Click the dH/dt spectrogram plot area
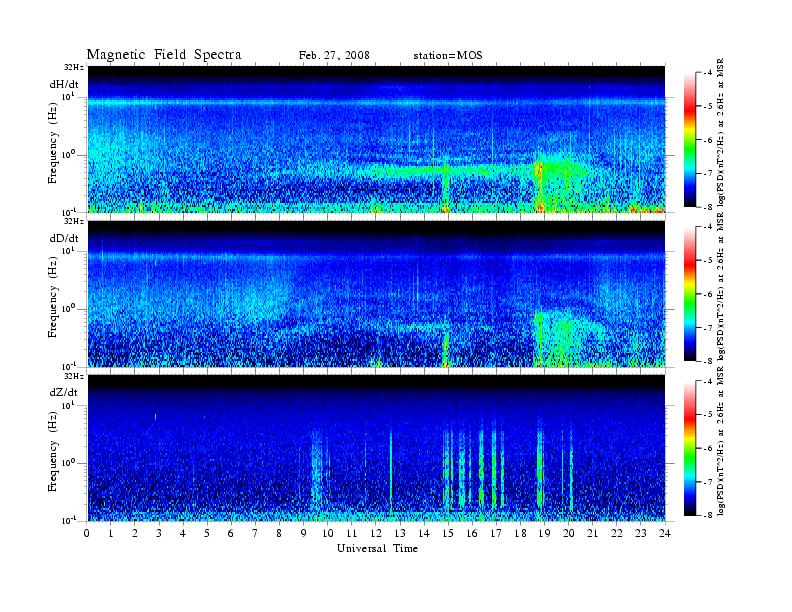792x612 pixels. (x=376, y=139)
